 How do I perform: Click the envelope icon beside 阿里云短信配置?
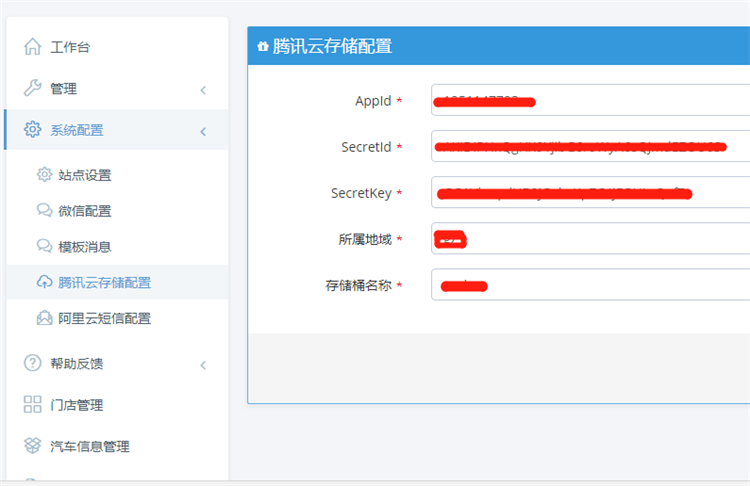[x=44, y=318]
